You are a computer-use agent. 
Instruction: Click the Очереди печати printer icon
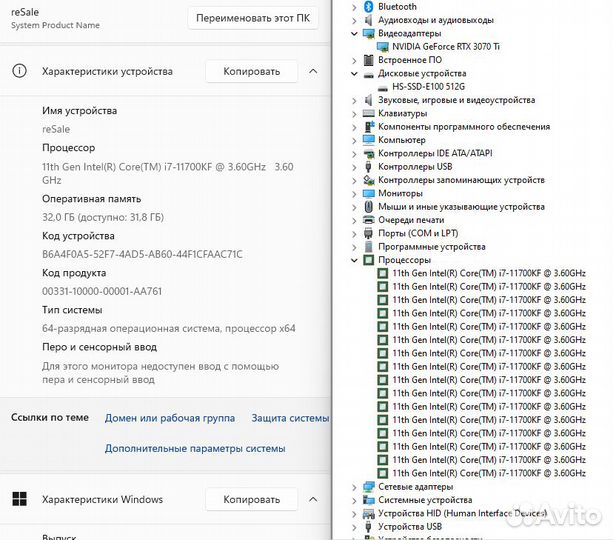(x=369, y=220)
